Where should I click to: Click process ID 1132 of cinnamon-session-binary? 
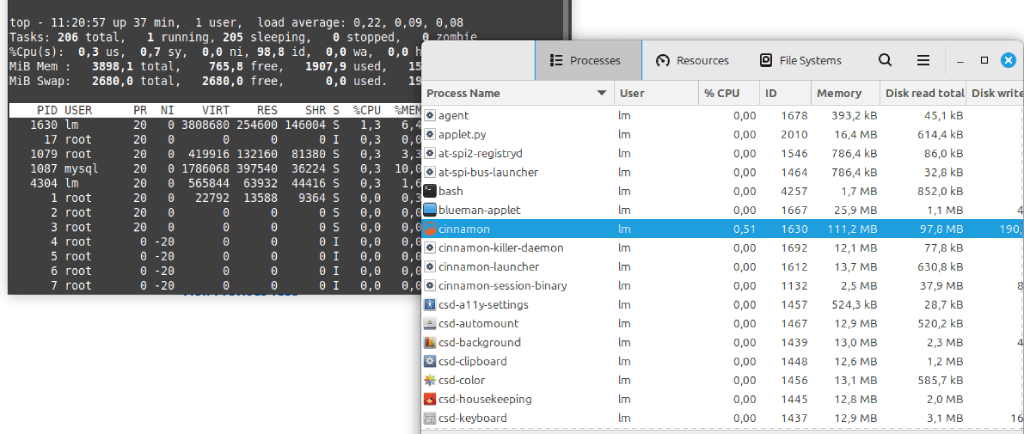point(795,286)
